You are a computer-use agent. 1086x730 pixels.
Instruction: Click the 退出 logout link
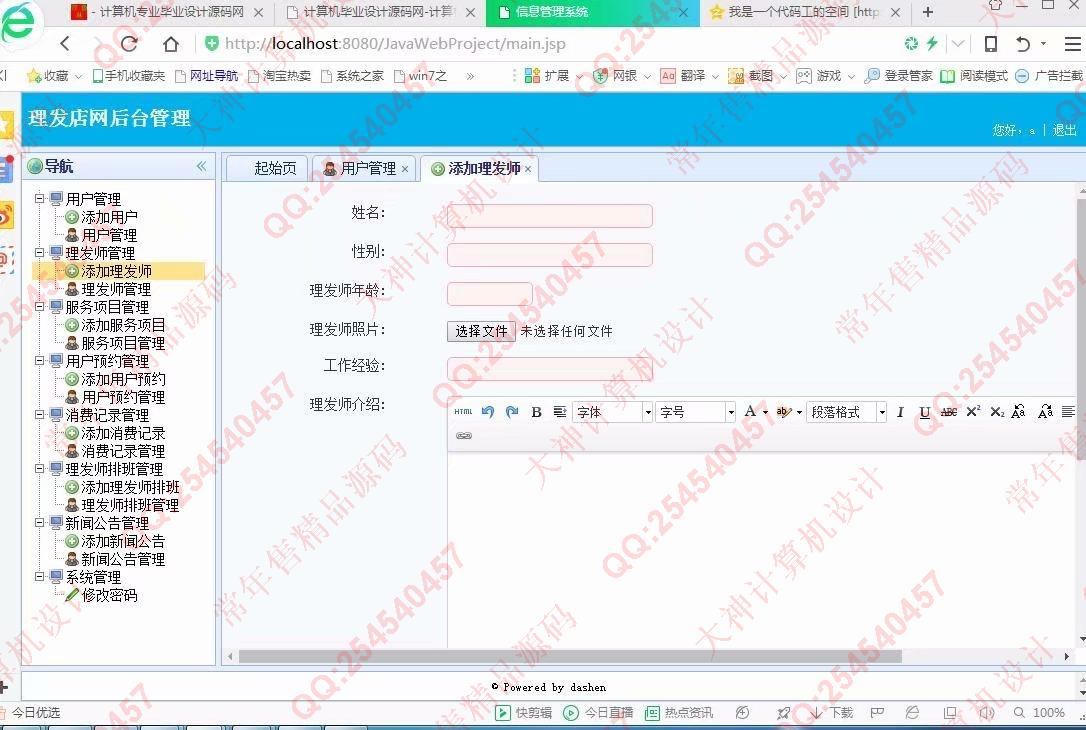[x=1065, y=130]
